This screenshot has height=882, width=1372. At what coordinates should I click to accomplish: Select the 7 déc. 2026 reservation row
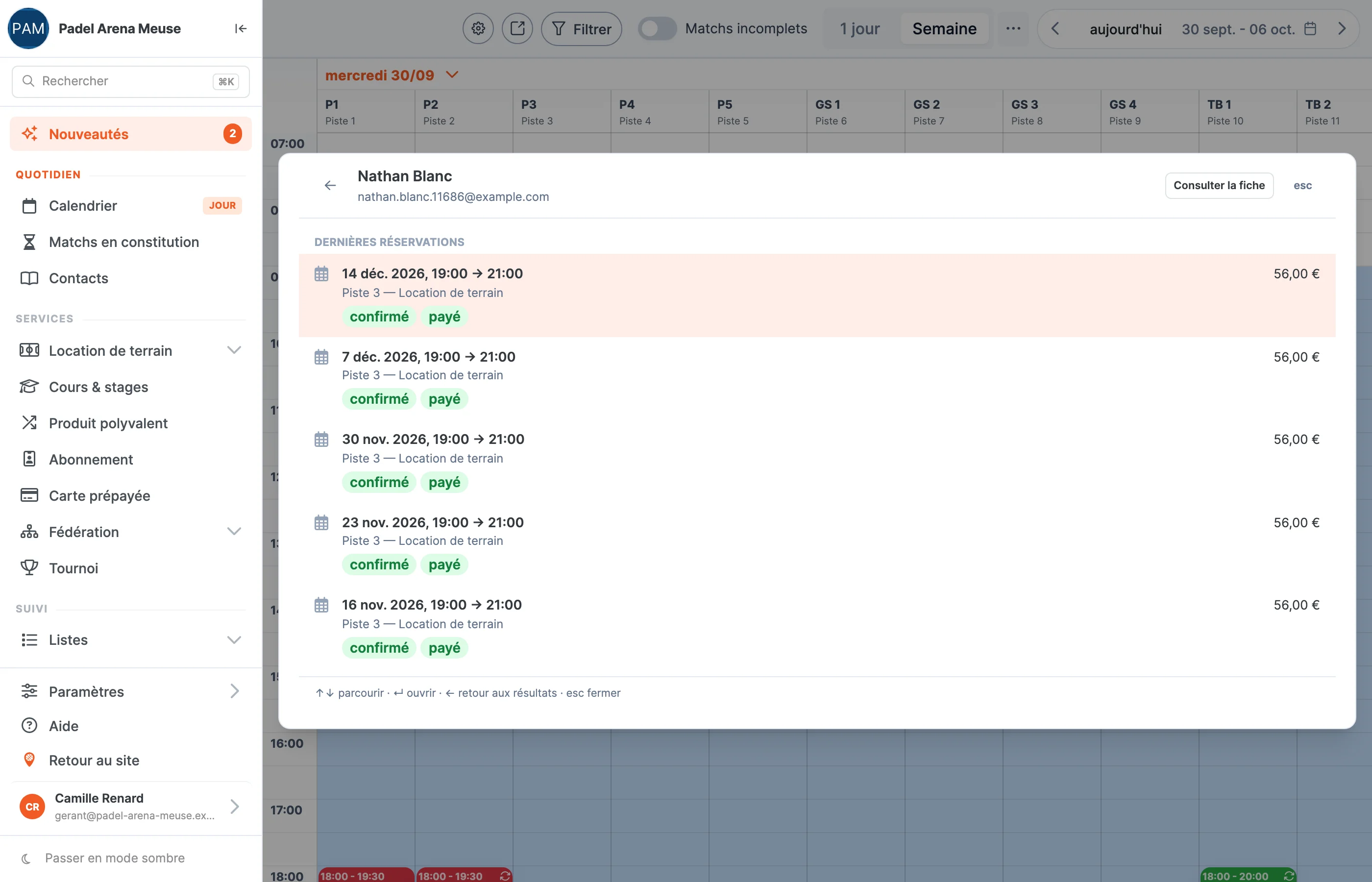pyautogui.click(x=816, y=378)
